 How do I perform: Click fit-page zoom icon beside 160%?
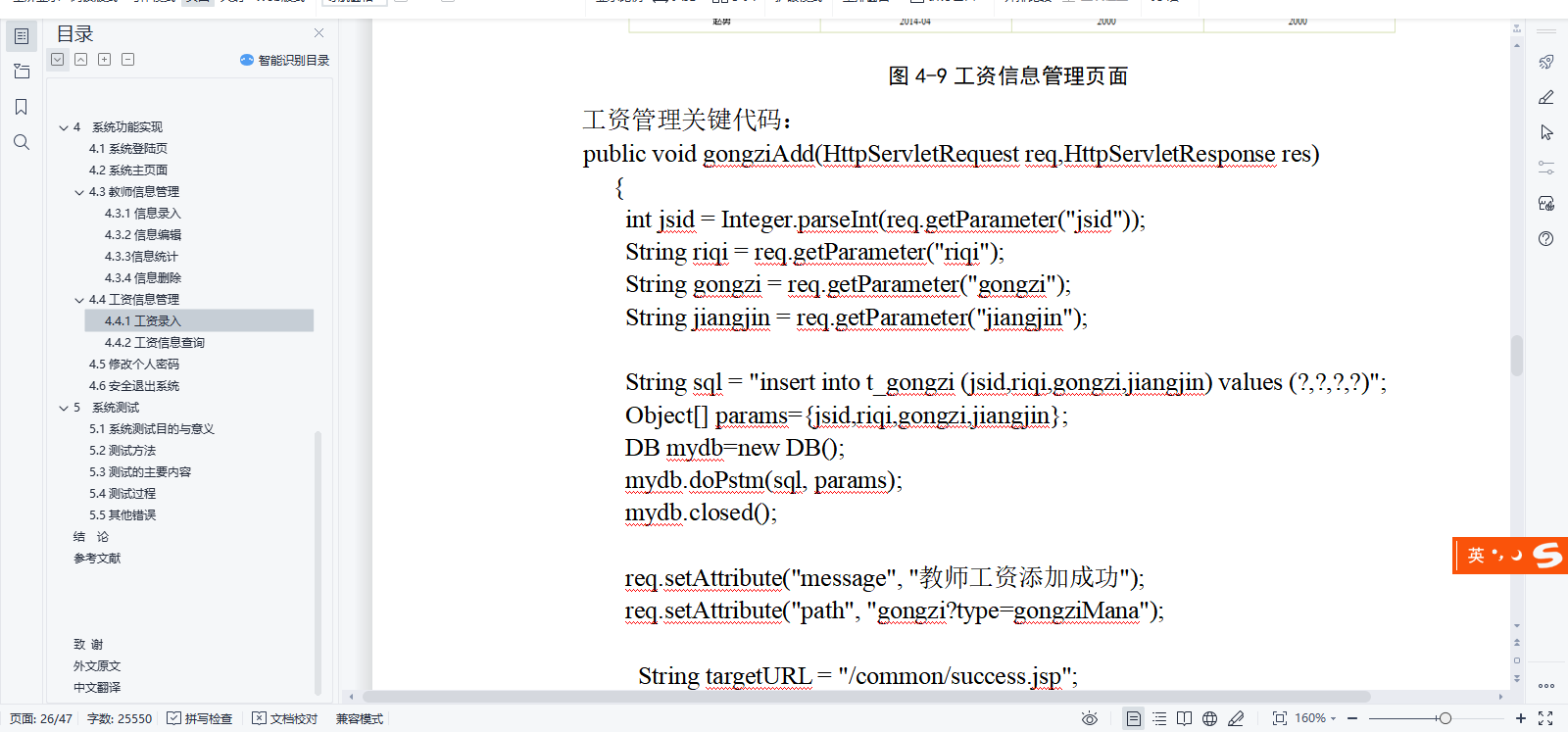coord(1279,718)
